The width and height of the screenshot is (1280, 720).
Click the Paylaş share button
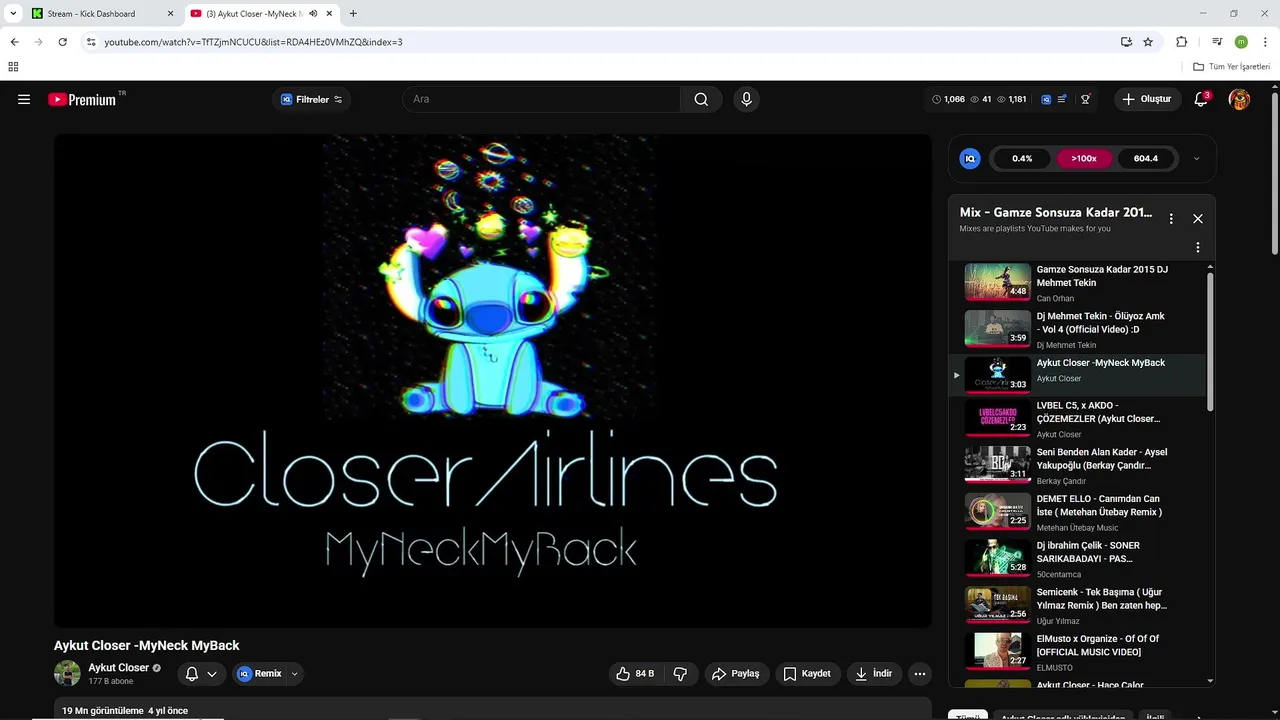coord(736,674)
